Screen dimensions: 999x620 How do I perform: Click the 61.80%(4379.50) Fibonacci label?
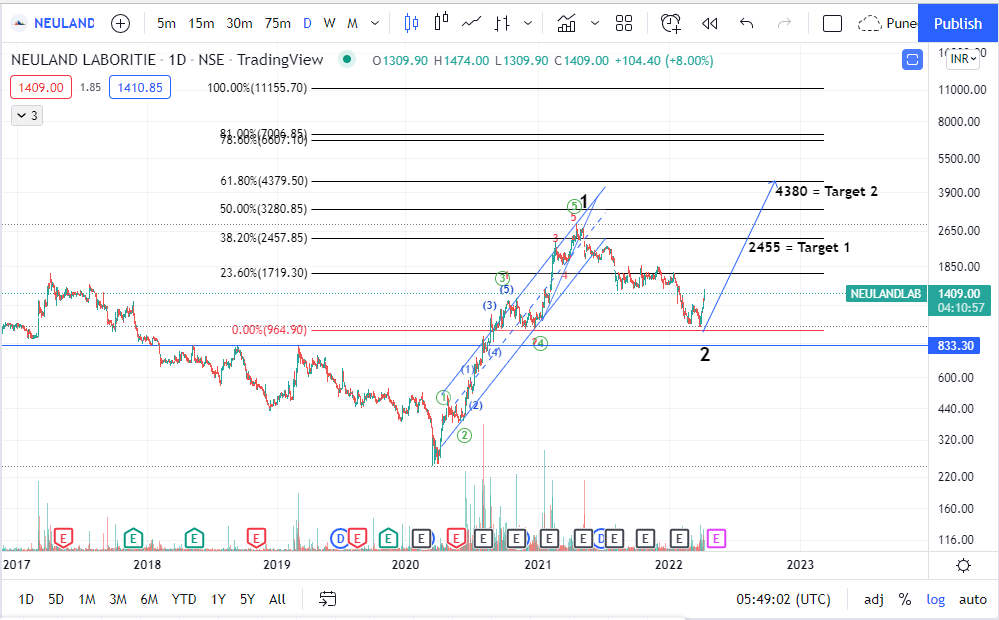coord(264,181)
